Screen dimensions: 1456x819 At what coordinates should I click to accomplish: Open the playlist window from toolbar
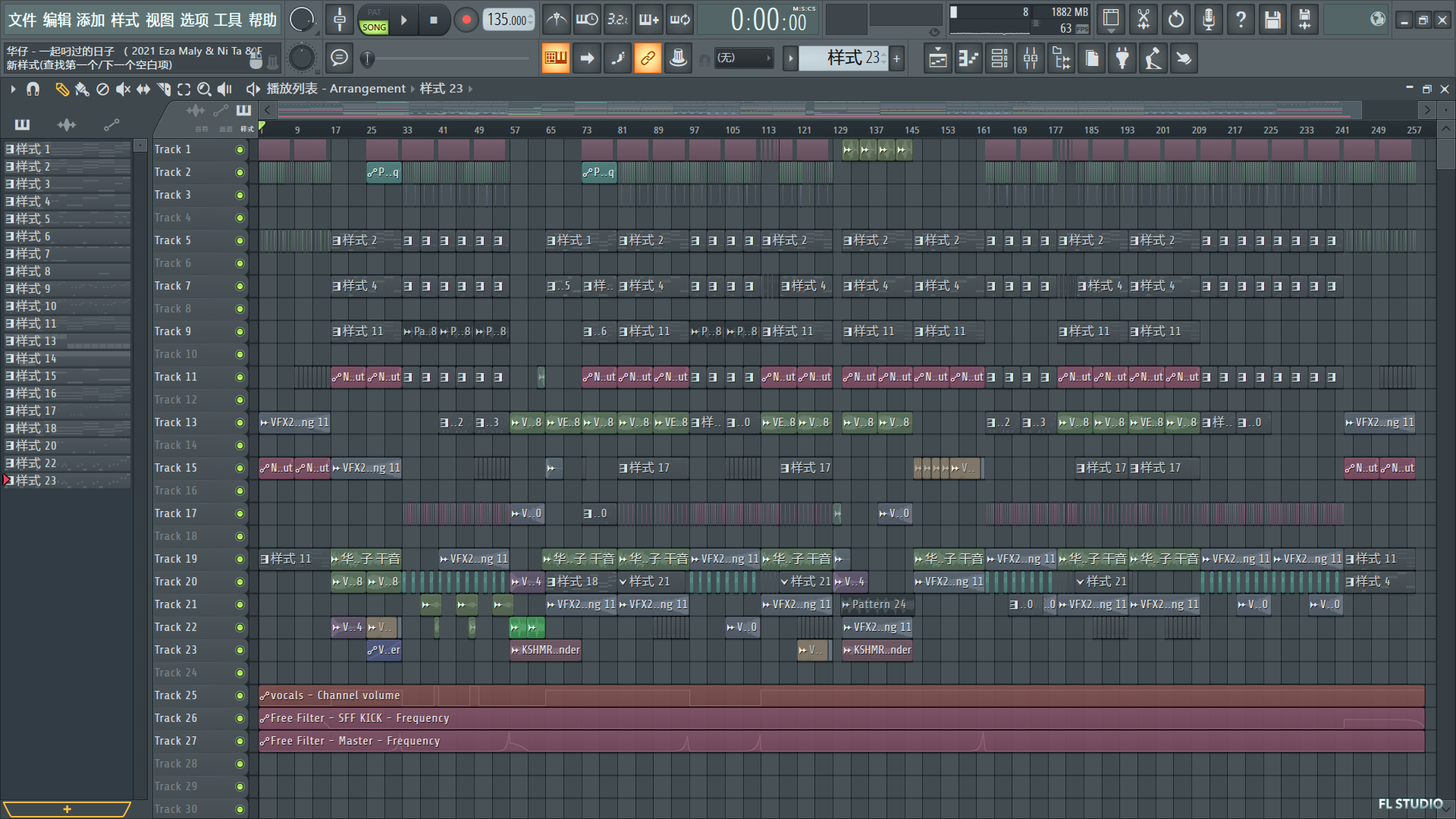(x=938, y=58)
